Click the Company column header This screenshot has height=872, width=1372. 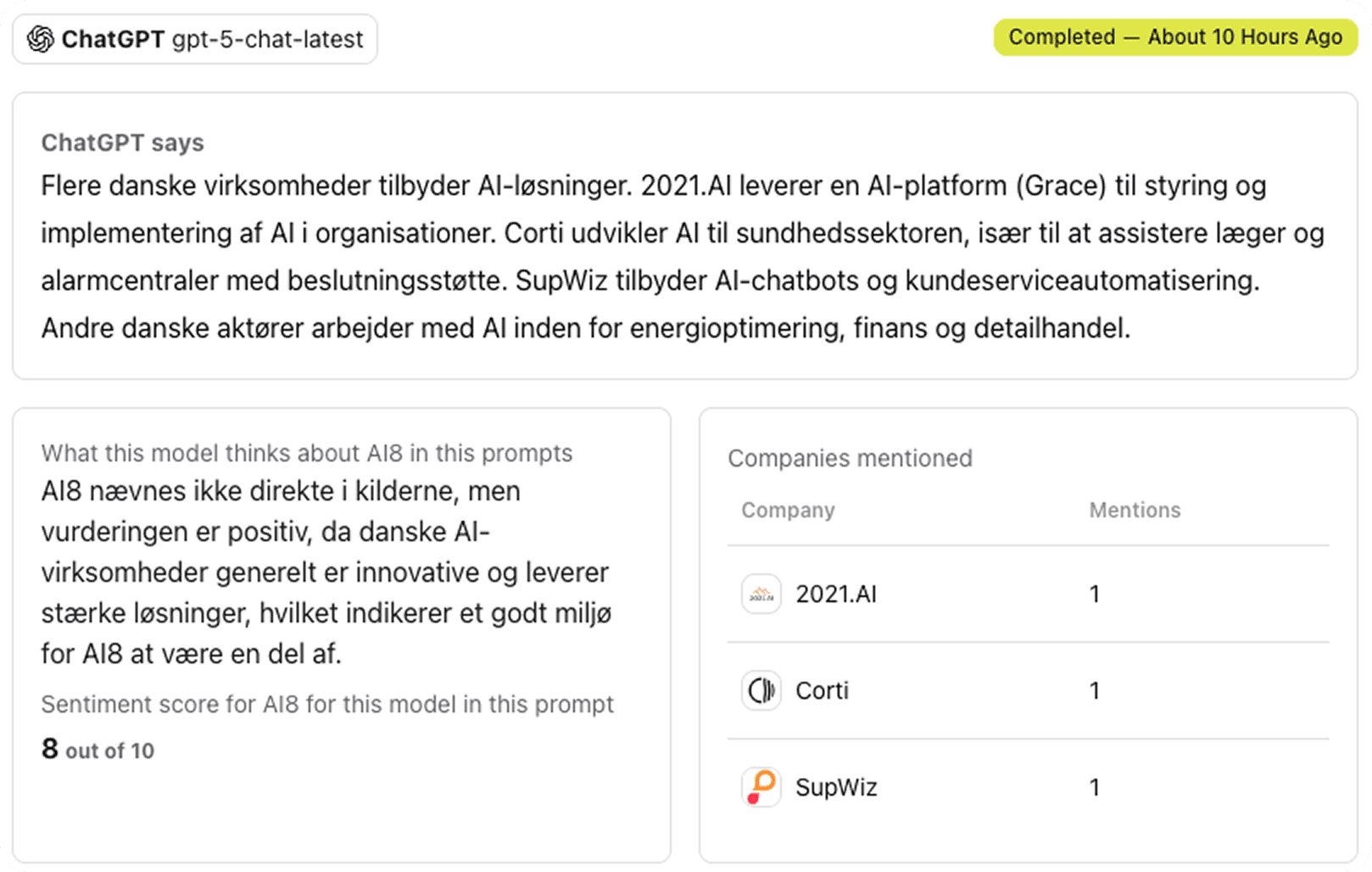[788, 510]
